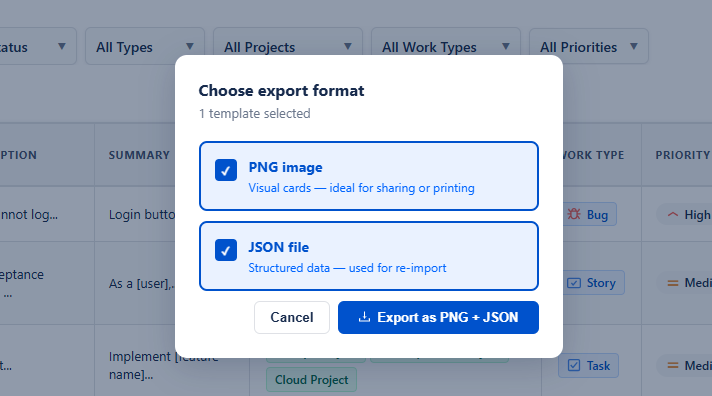Select the JSON file option card
This screenshot has height=396, width=712.
pyautogui.click(x=369, y=256)
